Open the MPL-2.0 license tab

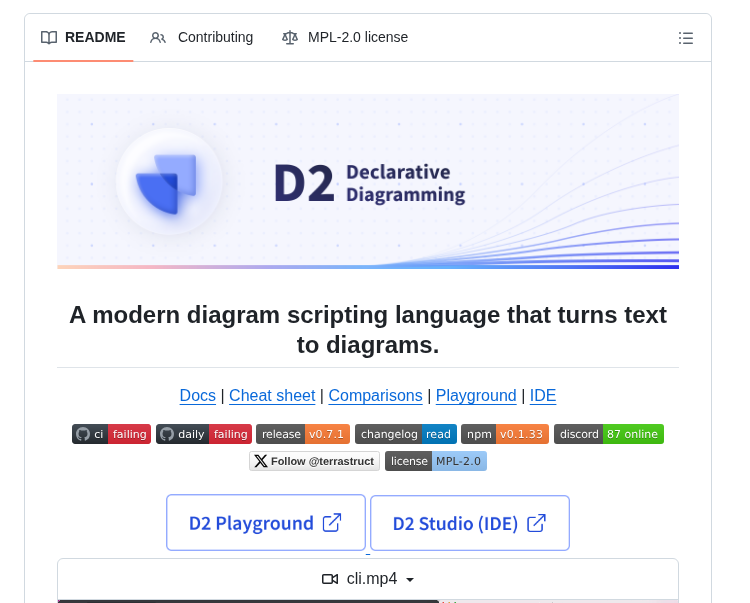click(345, 38)
